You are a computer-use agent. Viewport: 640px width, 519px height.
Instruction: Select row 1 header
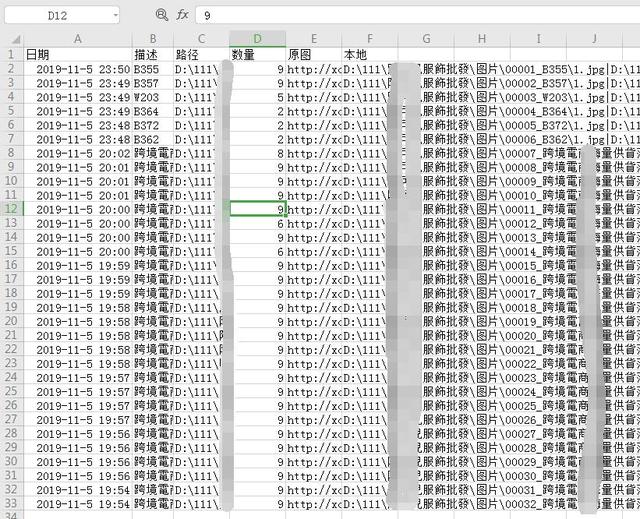tap(11, 54)
